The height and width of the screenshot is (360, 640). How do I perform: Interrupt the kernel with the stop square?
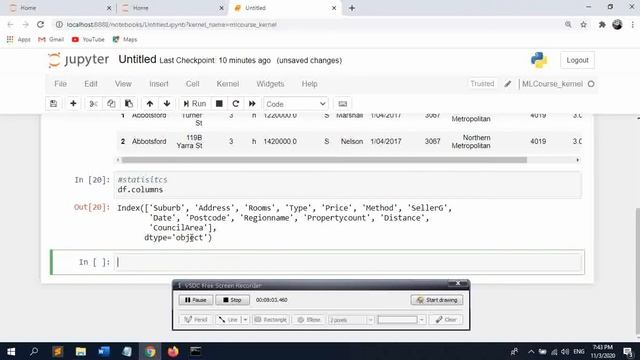tap(219, 104)
